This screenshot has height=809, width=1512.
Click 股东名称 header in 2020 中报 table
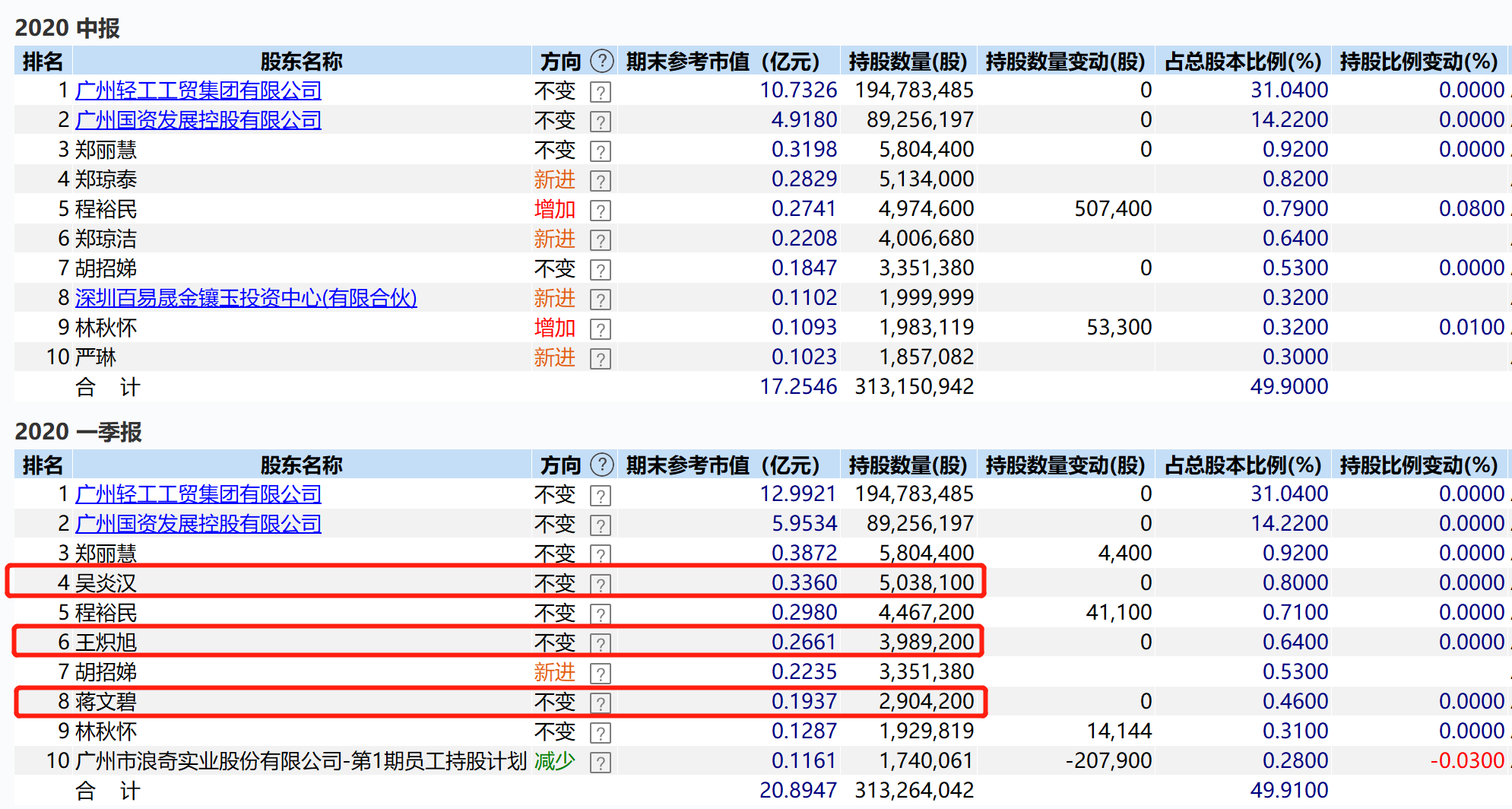click(x=302, y=62)
